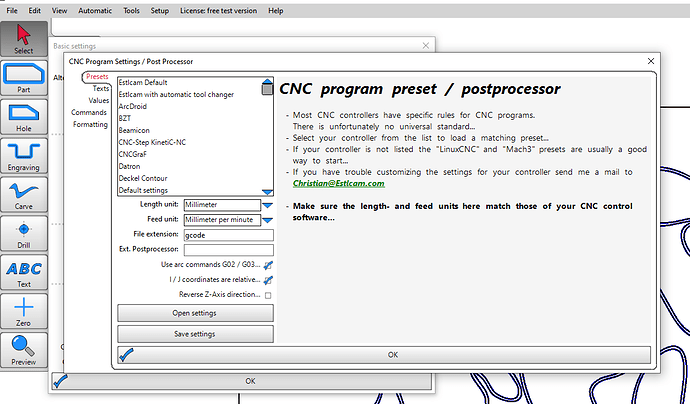The width and height of the screenshot is (690, 404).
Task: Click the Open settings button
Action: tap(195, 313)
